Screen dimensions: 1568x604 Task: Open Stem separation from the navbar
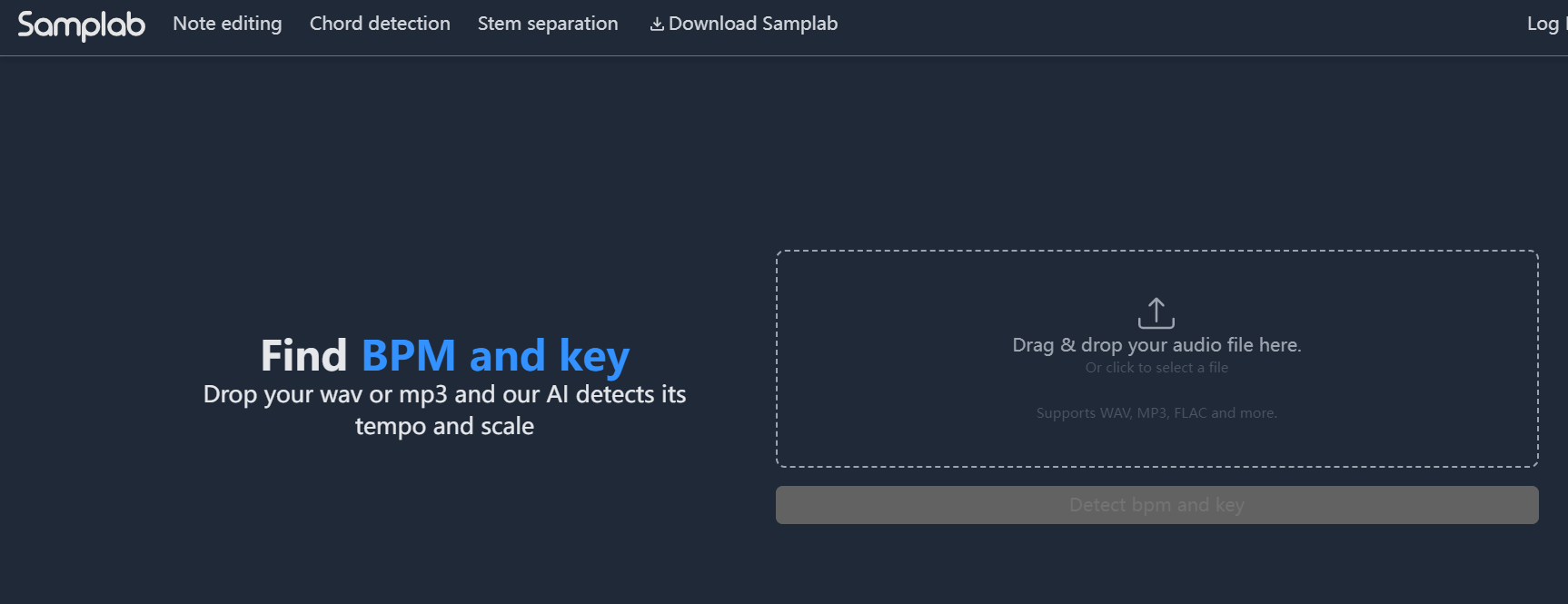click(548, 24)
